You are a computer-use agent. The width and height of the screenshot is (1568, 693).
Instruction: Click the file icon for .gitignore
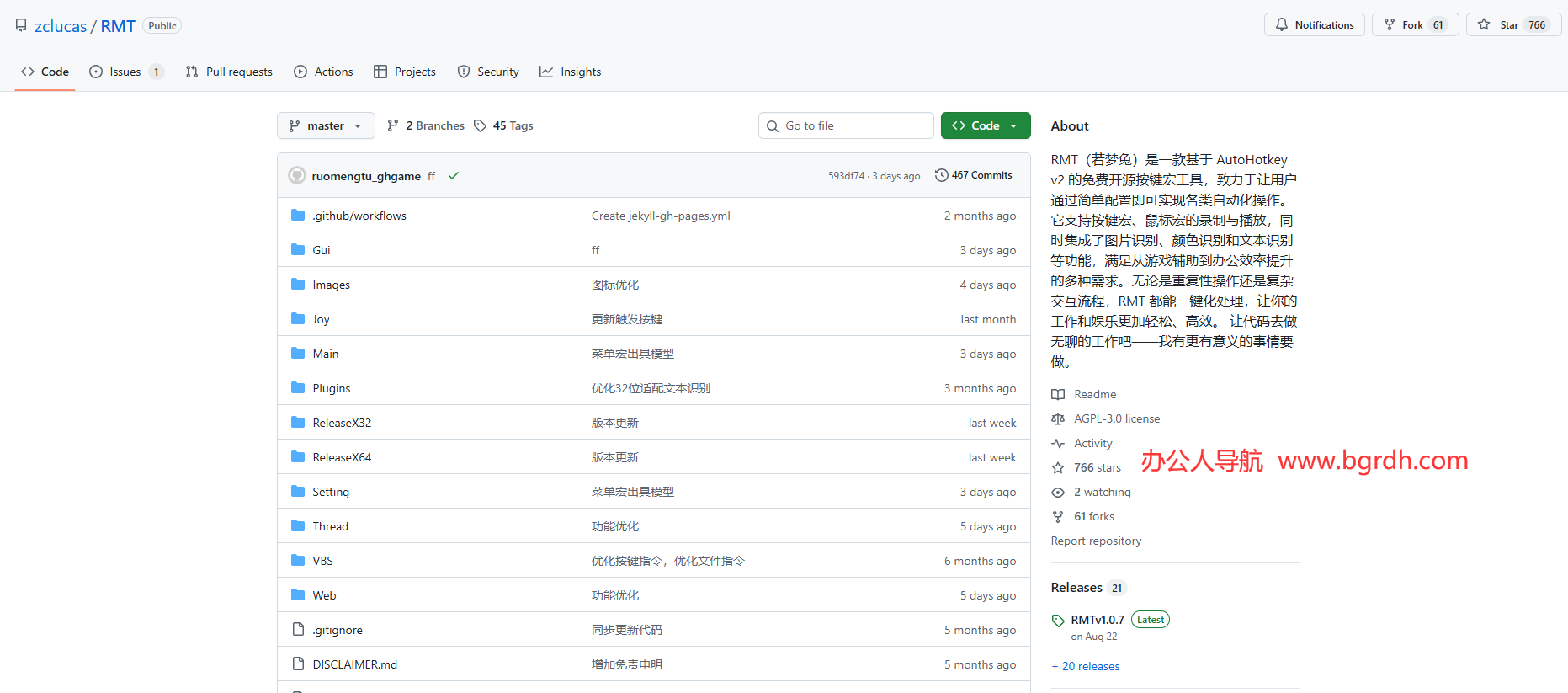(298, 630)
